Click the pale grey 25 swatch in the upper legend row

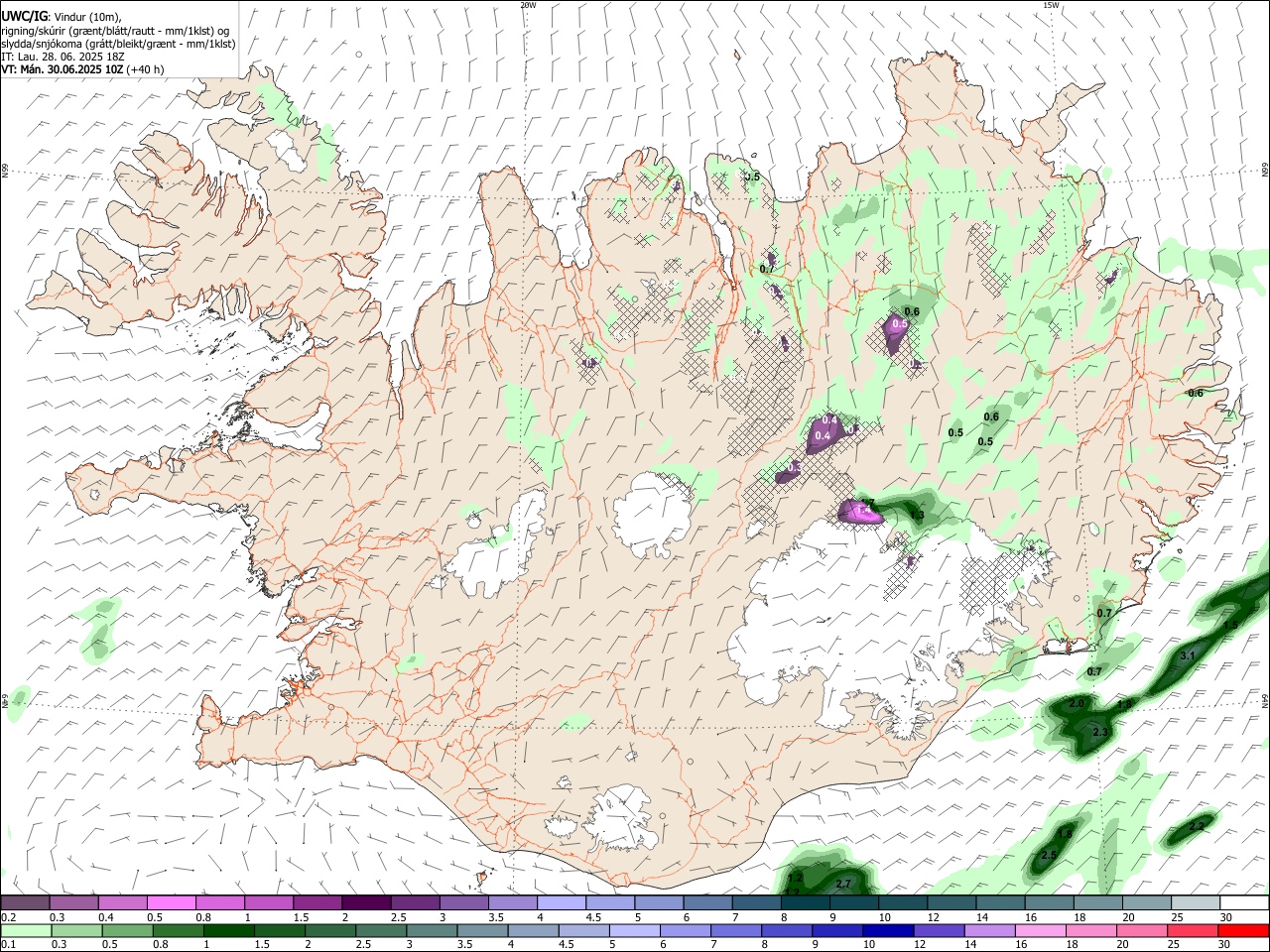tap(1196, 902)
